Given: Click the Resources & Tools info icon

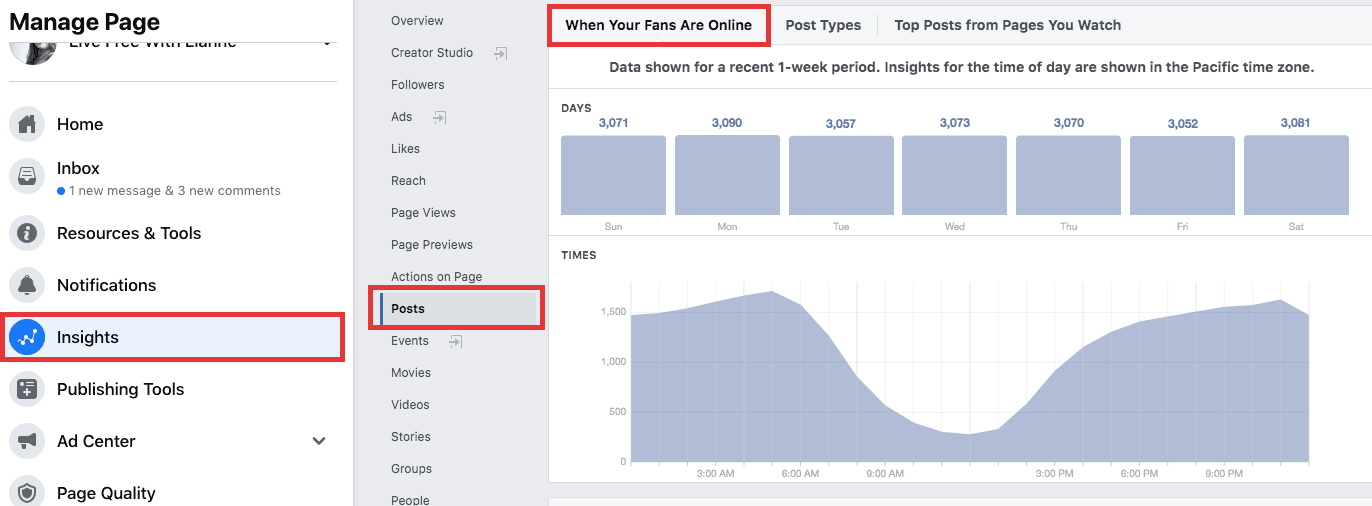Looking at the screenshot, I should [x=27, y=233].
